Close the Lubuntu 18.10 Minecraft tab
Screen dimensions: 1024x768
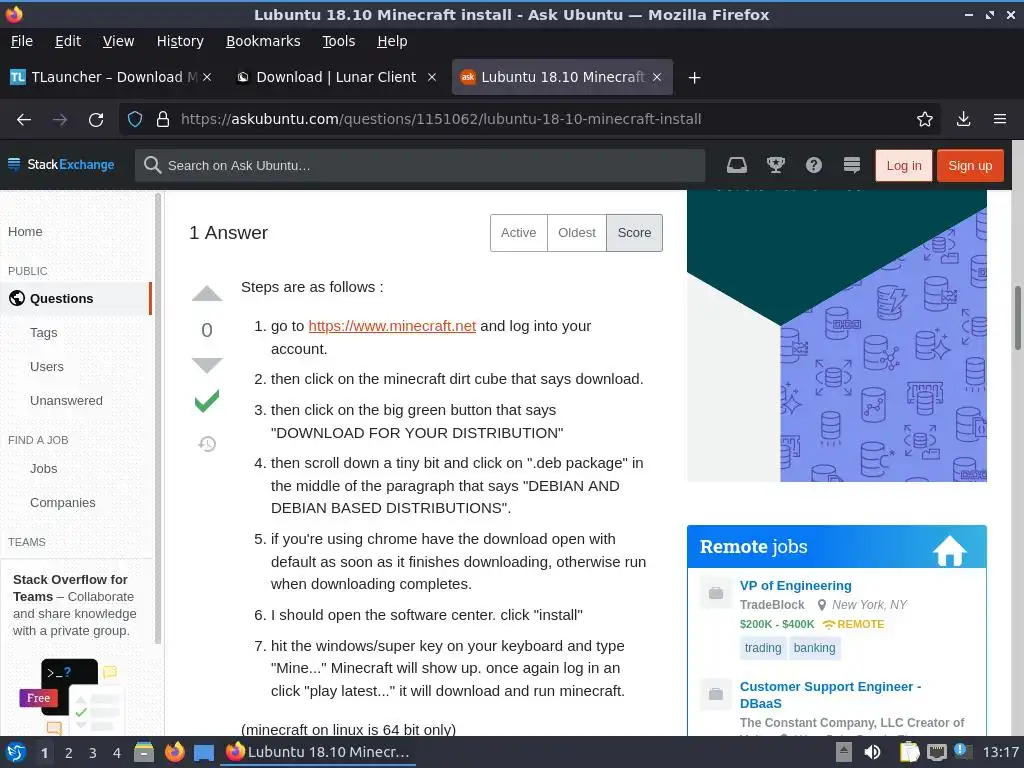[657, 77]
